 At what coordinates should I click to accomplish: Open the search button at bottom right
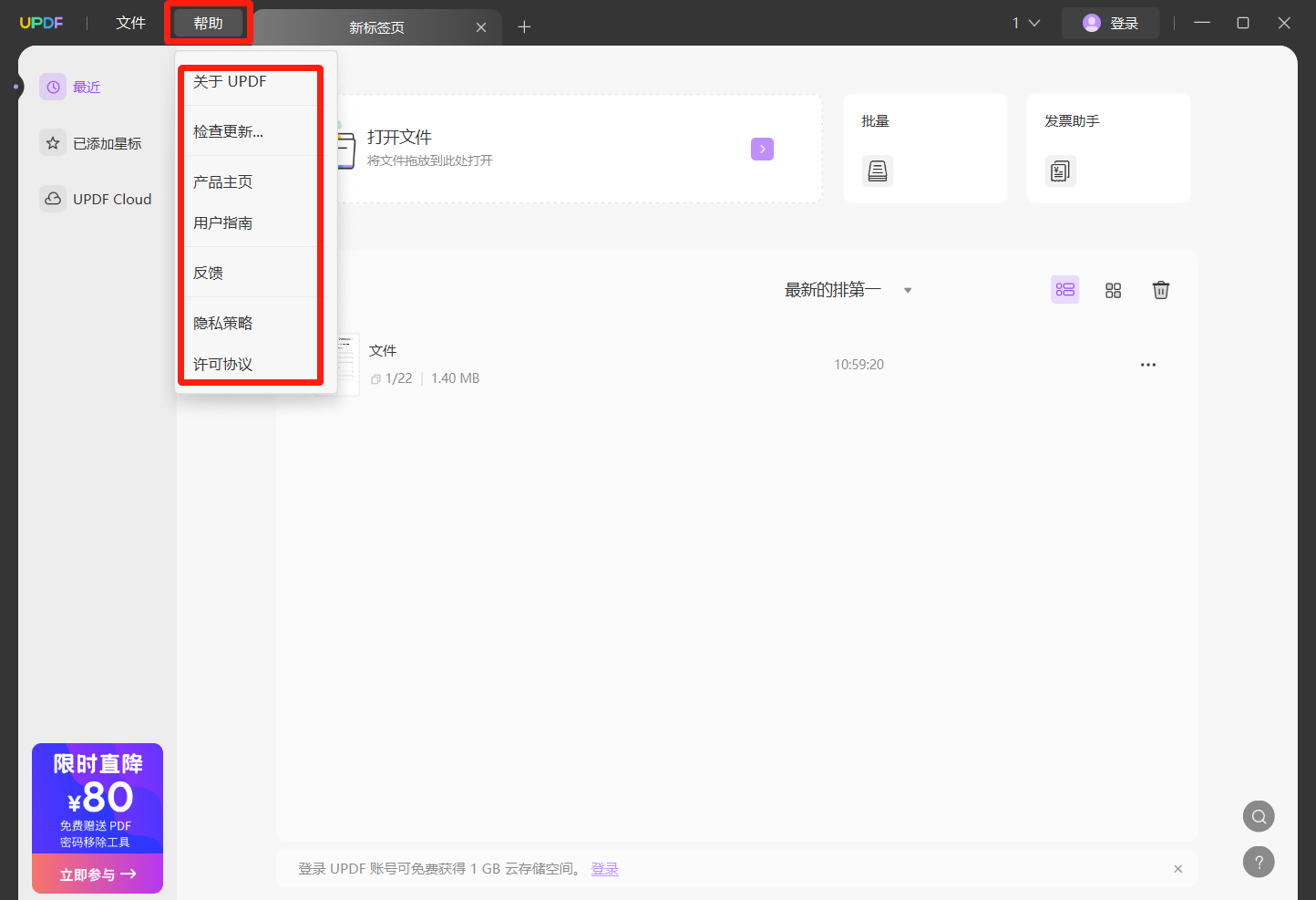pos(1259,816)
